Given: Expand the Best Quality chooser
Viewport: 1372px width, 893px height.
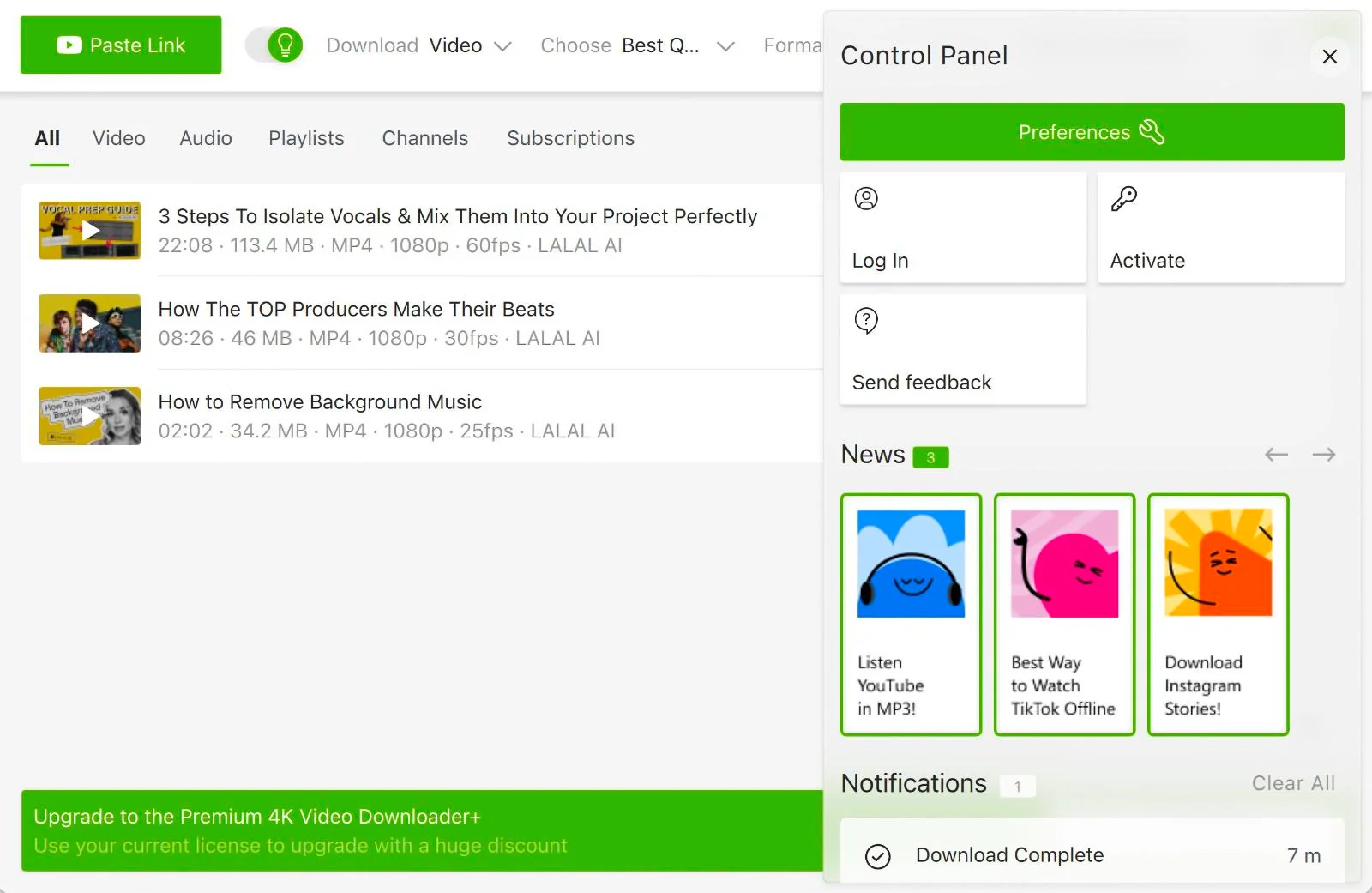Looking at the screenshot, I should click(x=677, y=45).
